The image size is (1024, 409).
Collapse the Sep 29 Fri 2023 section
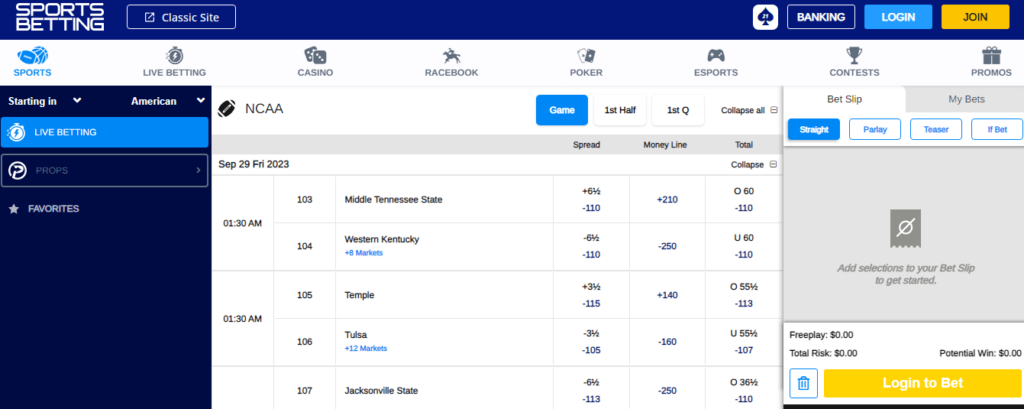click(x=754, y=165)
